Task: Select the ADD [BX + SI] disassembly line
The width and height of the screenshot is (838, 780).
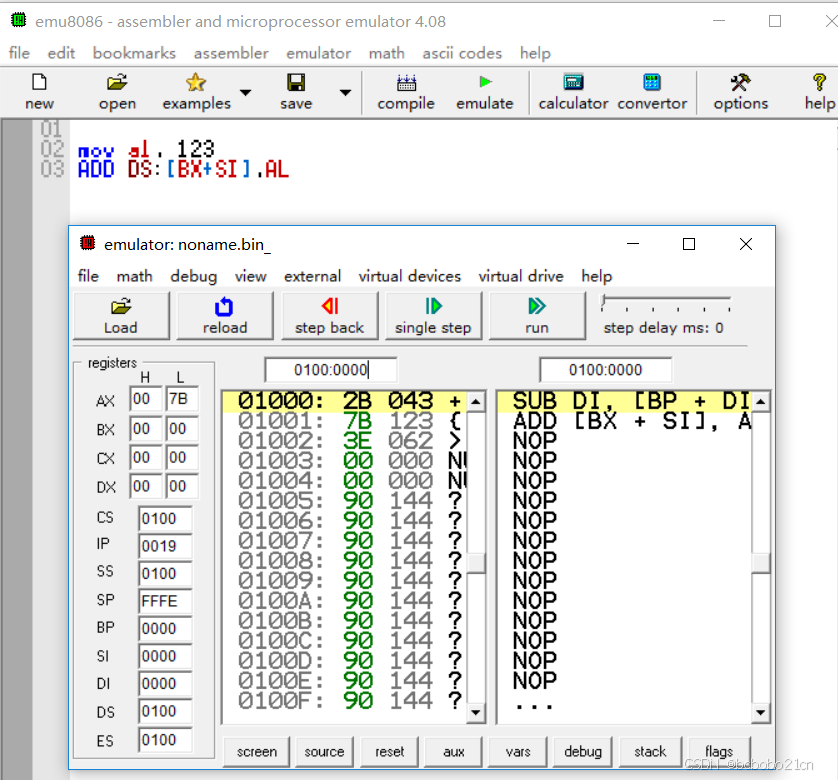Action: tap(625, 421)
